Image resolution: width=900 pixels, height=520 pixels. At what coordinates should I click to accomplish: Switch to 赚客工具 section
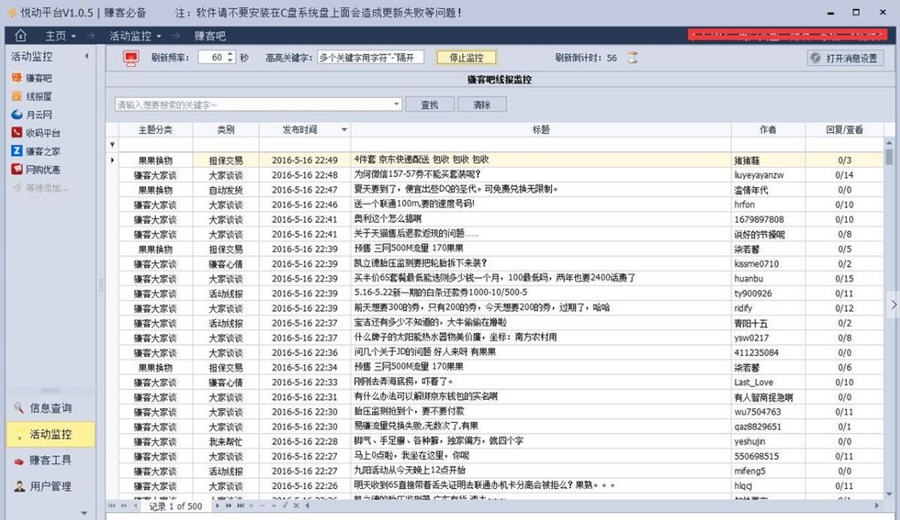tap(51, 460)
